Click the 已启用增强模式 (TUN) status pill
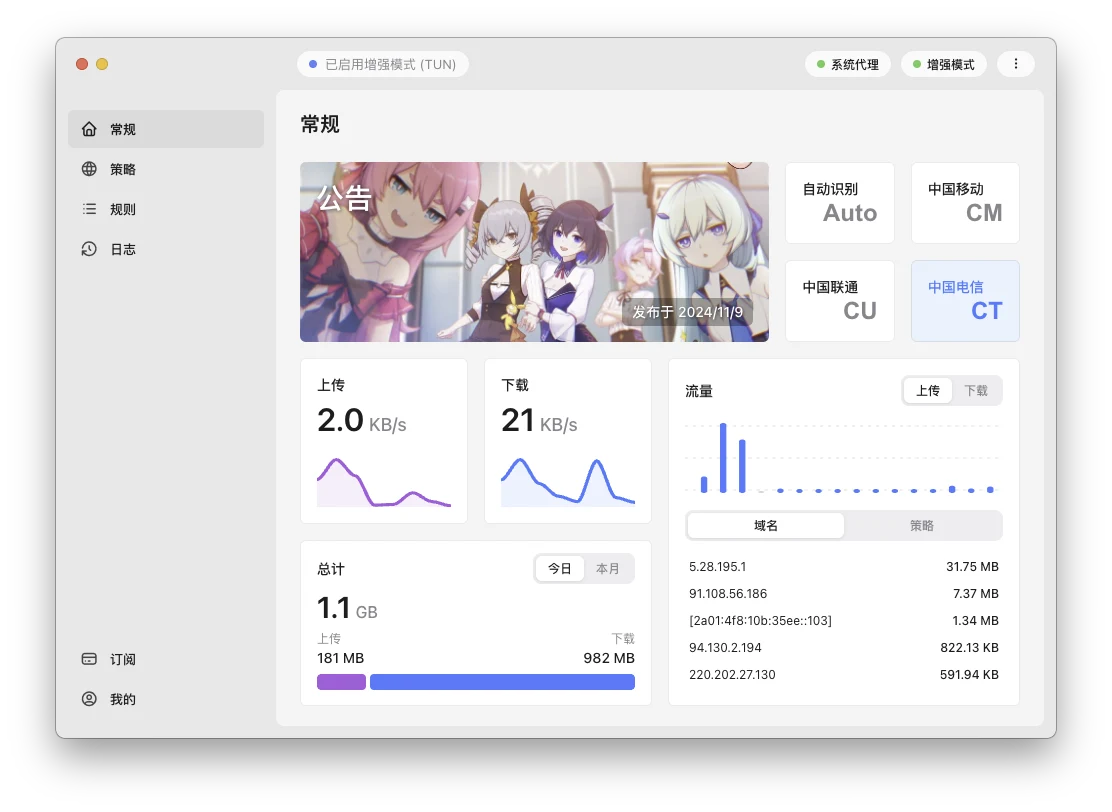 point(382,65)
